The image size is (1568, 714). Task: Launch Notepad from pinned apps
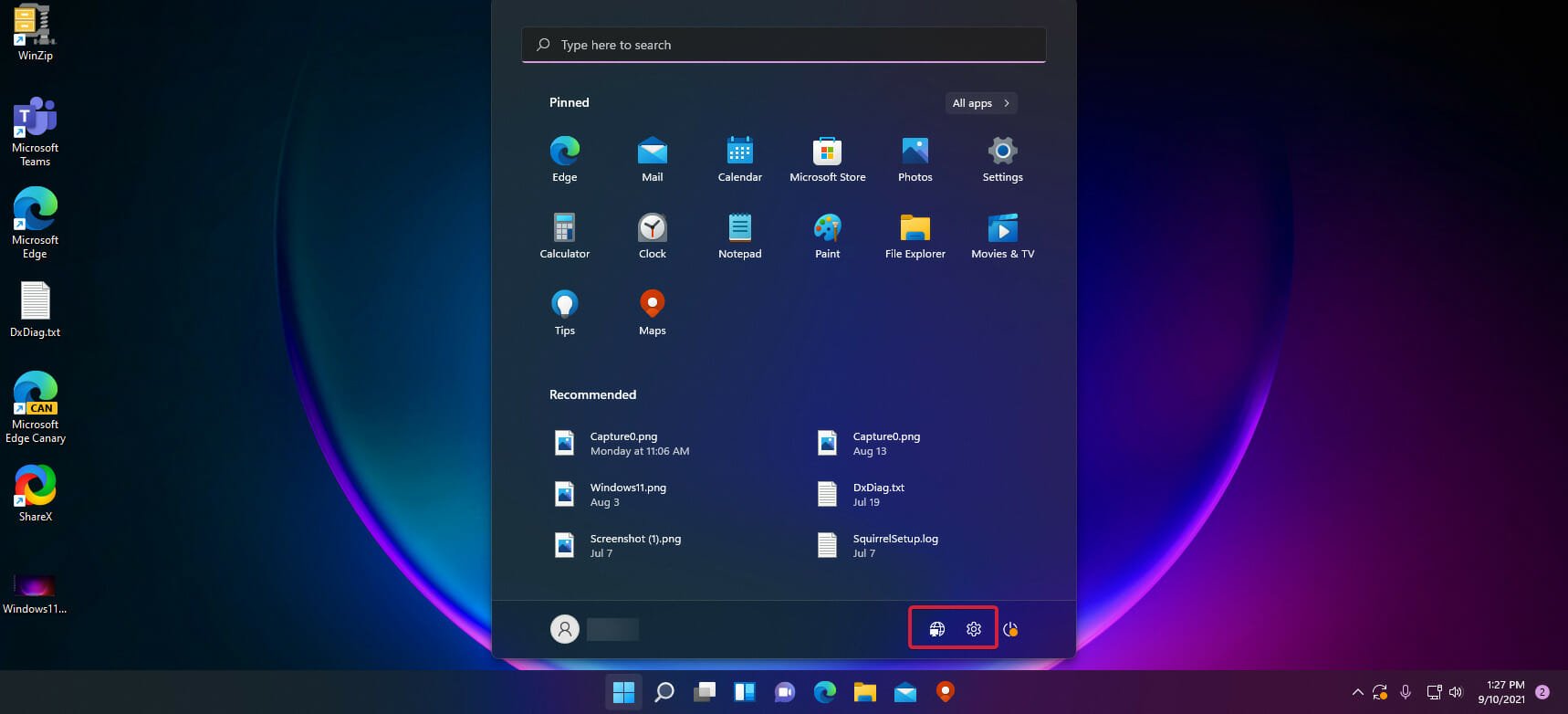739,236
